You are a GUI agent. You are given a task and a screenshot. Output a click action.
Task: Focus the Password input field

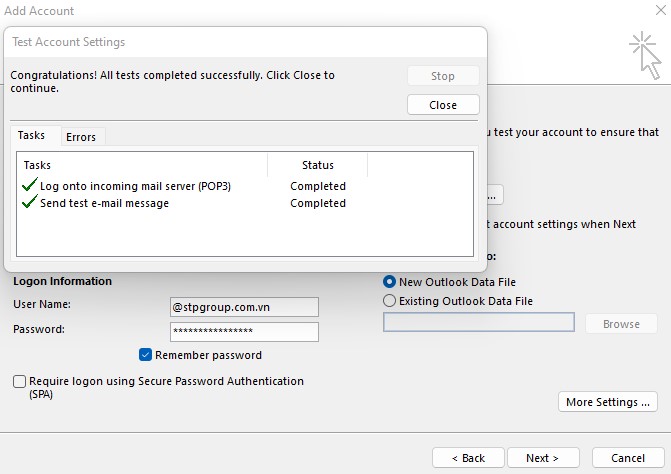(244, 332)
